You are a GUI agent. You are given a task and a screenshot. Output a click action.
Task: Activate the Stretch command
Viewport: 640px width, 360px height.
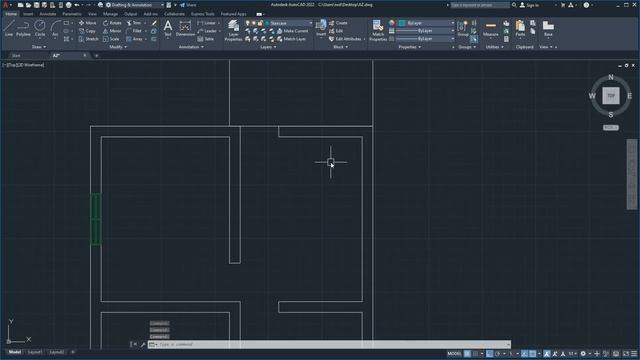[x=88, y=39]
